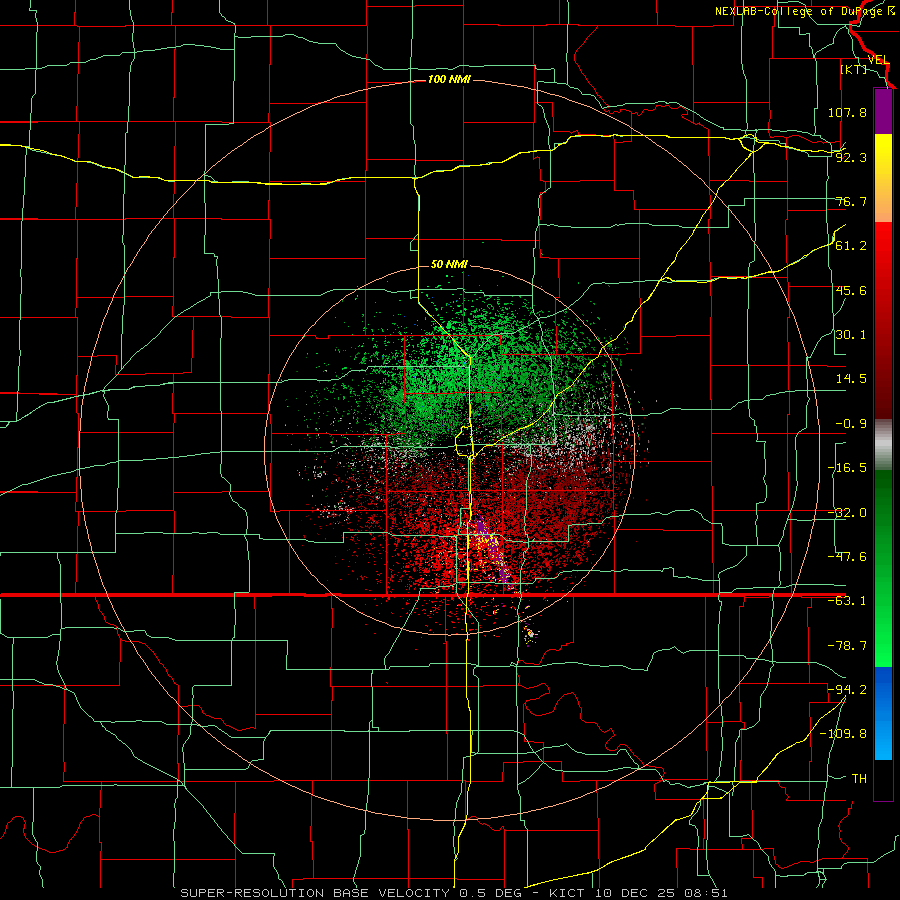Select the 61.2 velocity scale value
This screenshot has height=900, width=900.
[x=851, y=246]
